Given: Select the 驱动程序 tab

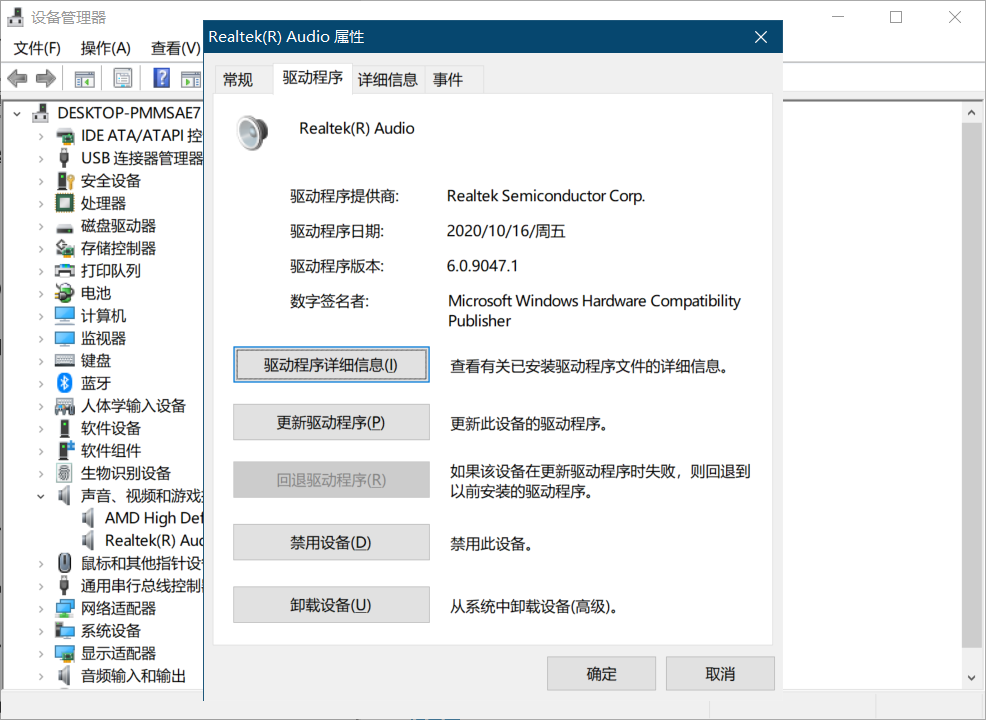Looking at the screenshot, I should coord(313,78).
